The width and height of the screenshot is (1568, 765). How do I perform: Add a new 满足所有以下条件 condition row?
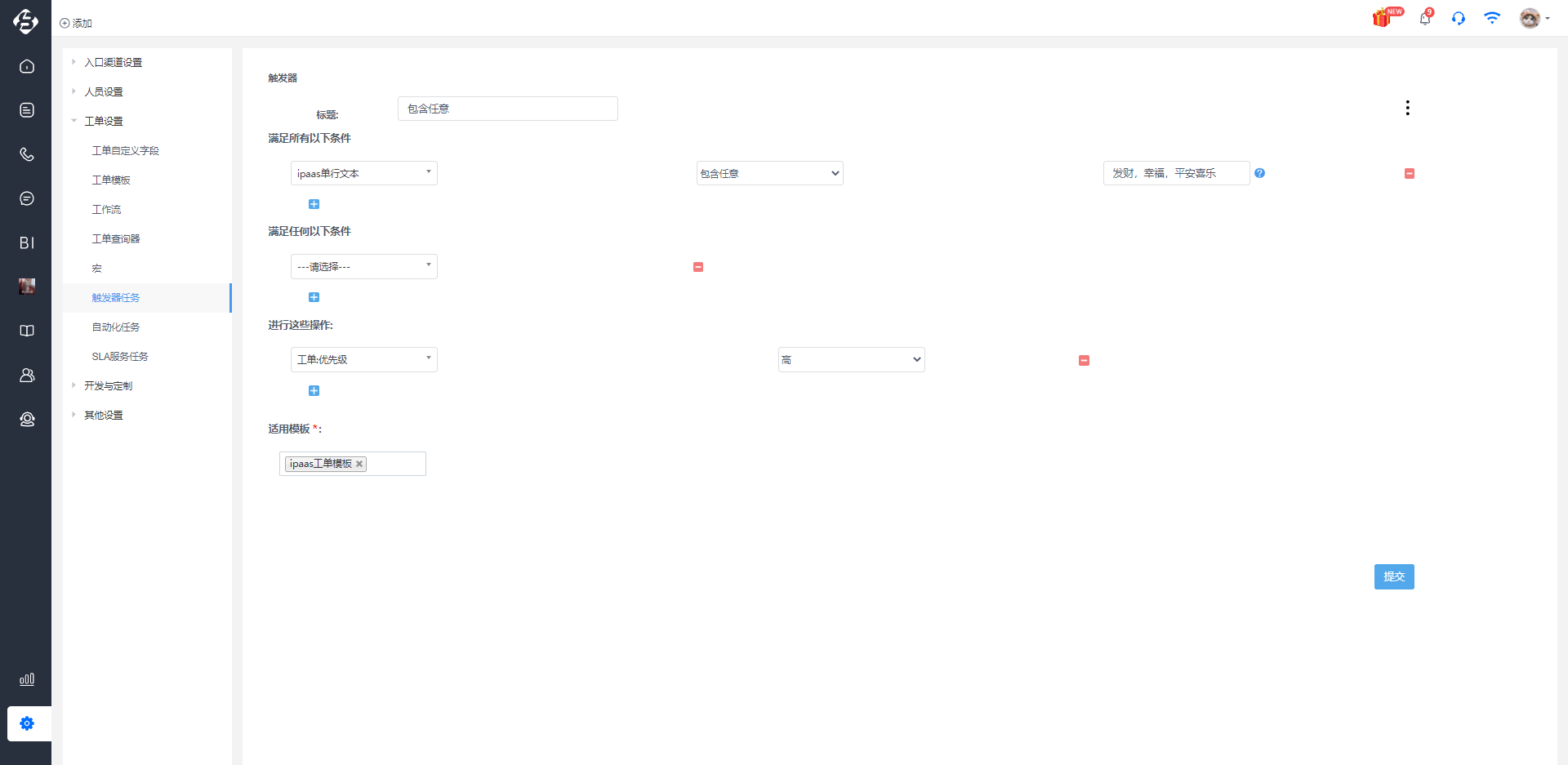[314, 204]
